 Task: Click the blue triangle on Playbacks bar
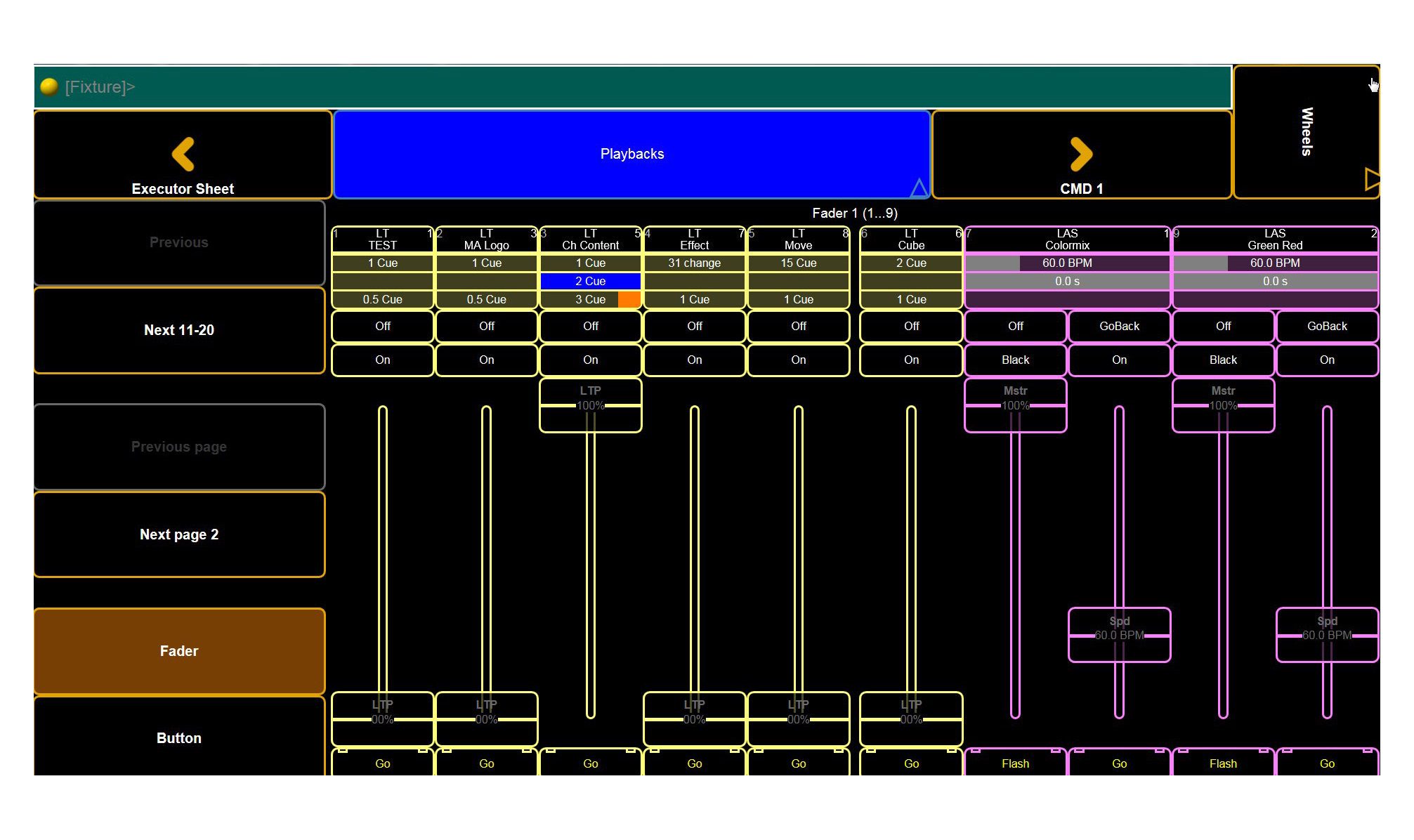click(918, 188)
